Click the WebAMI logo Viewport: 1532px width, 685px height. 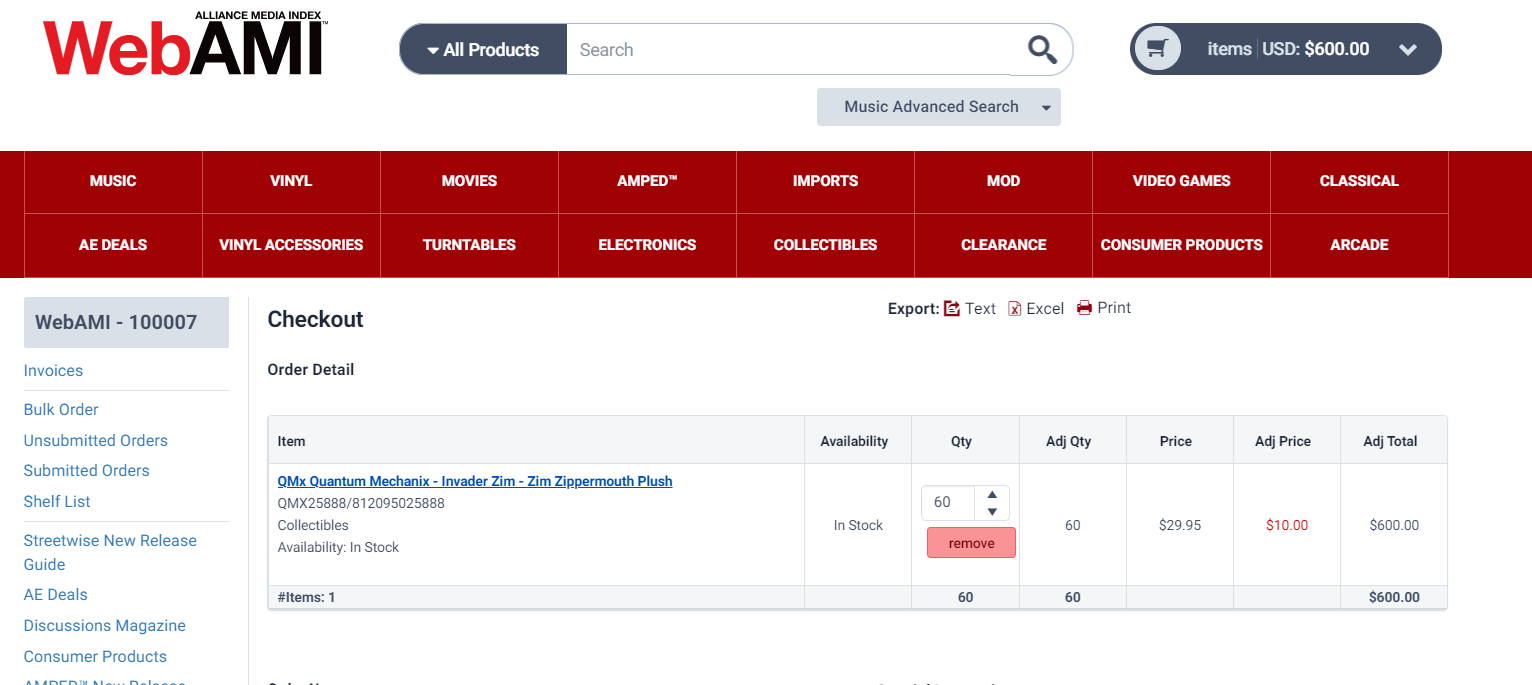(184, 43)
